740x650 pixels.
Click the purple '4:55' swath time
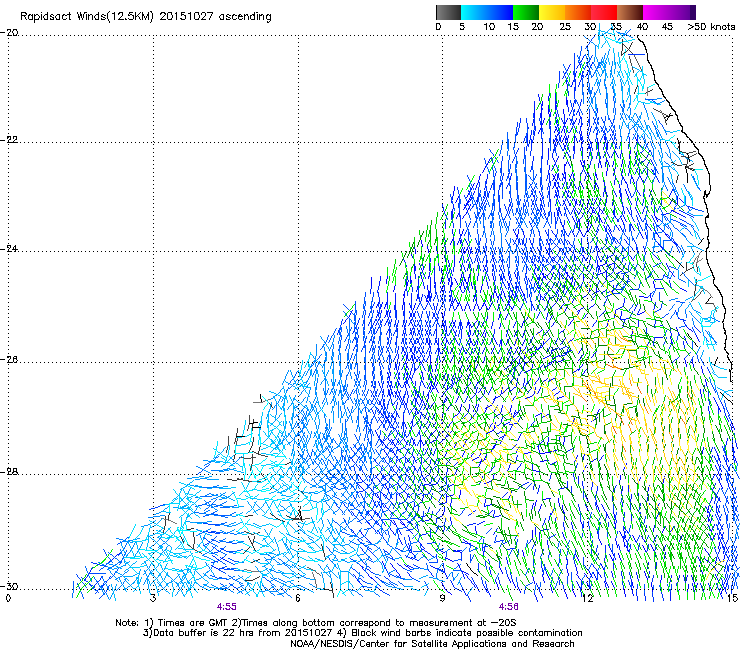[x=227, y=607]
